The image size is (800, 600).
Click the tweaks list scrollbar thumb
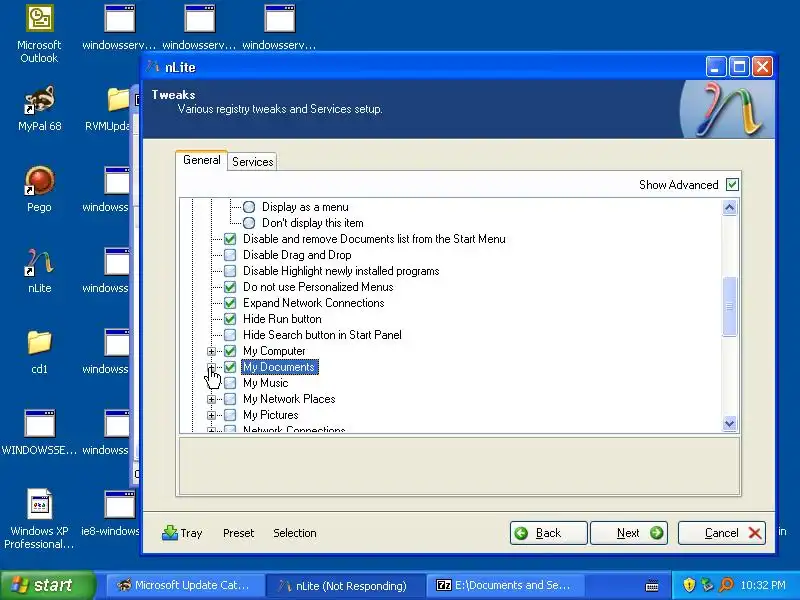[730, 306]
